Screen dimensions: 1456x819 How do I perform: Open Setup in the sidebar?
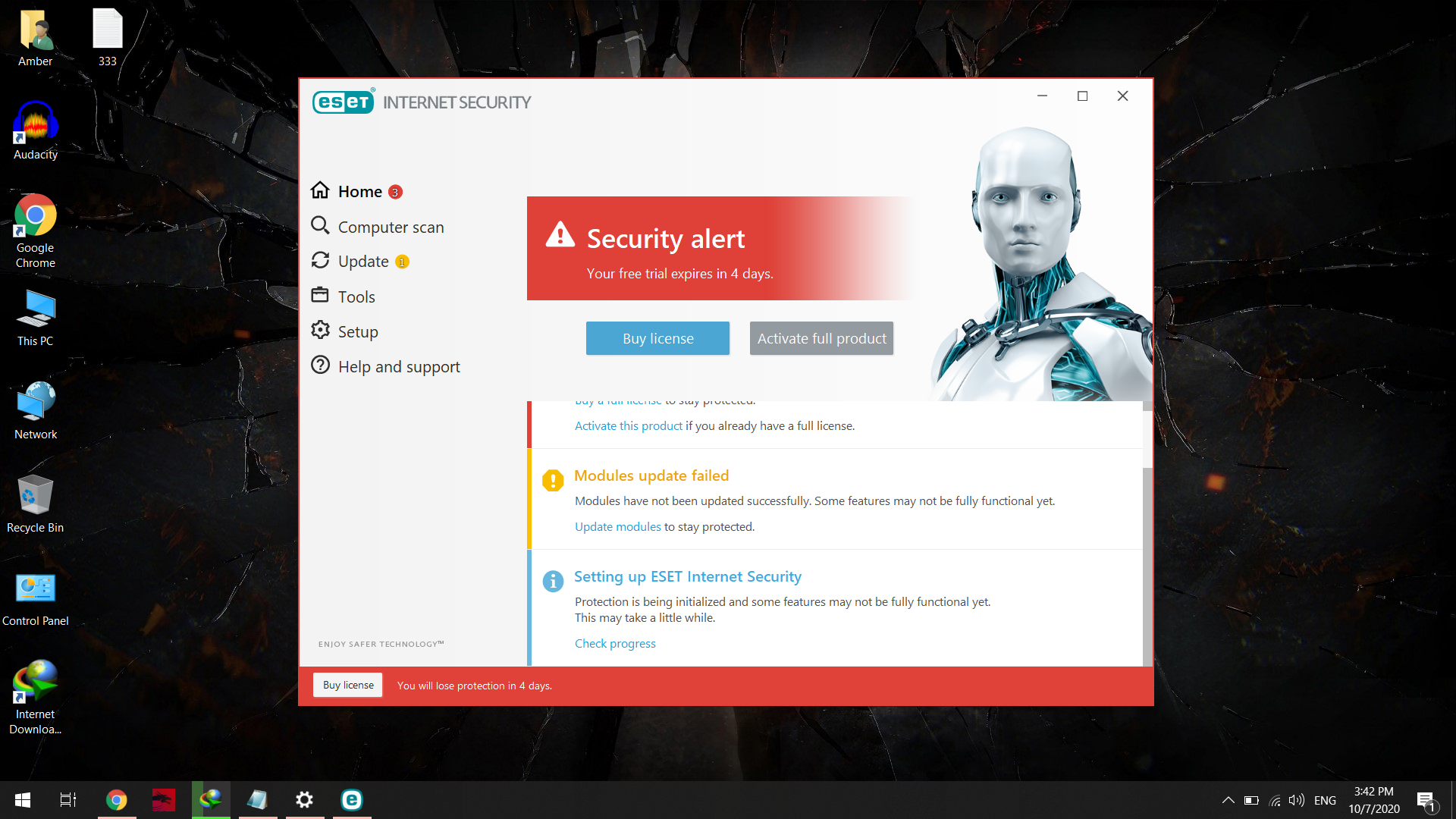coord(344,331)
